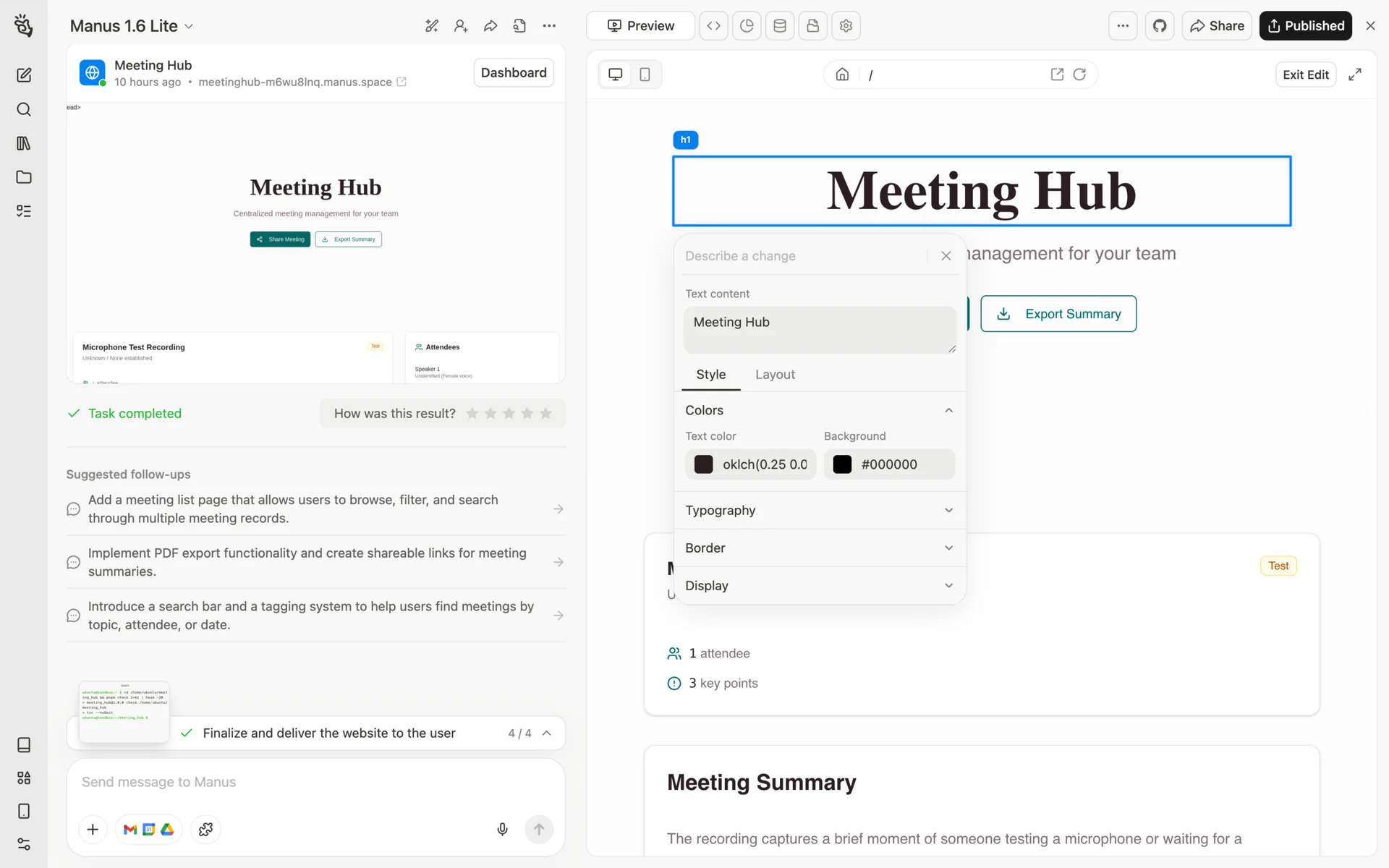The width and height of the screenshot is (1389, 868).
Task: Rate result with the fifth star
Action: click(x=545, y=413)
